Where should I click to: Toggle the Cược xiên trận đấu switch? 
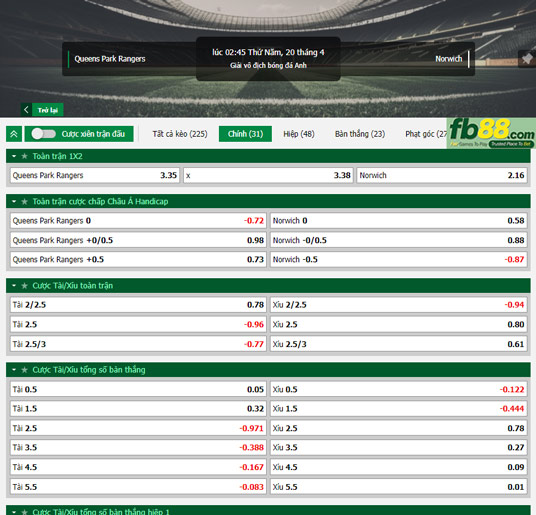pyautogui.click(x=43, y=134)
